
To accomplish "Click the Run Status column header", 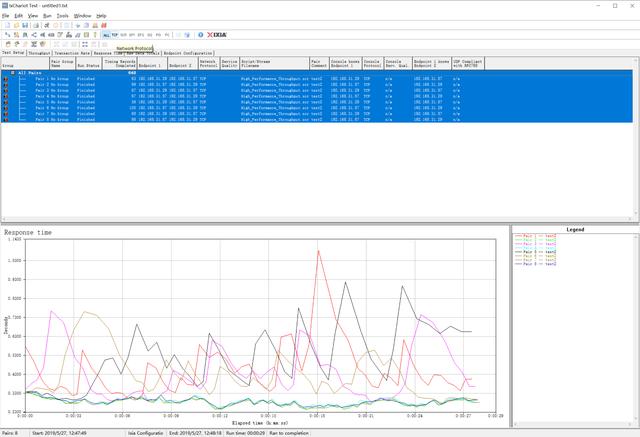I will point(87,63).
